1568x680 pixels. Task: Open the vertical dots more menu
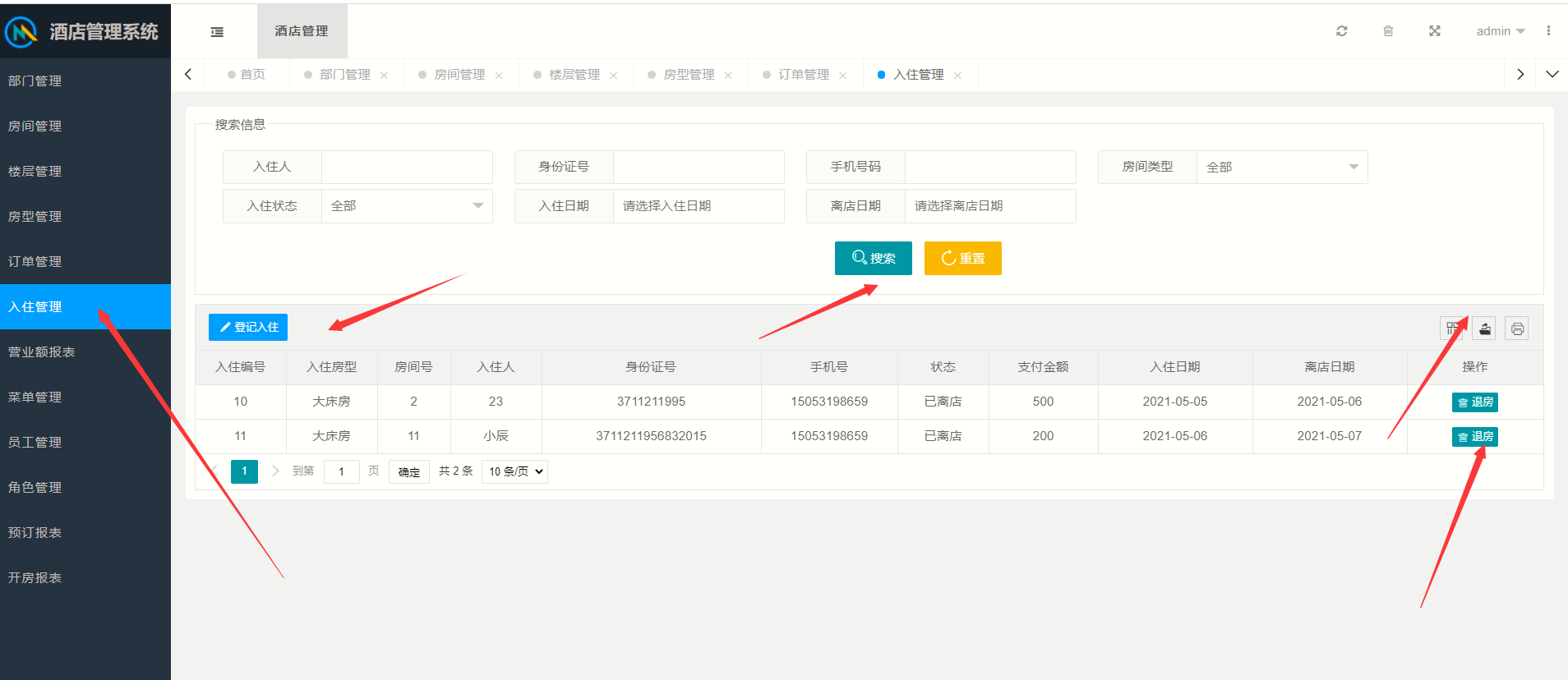pyautogui.click(x=1548, y=31)
